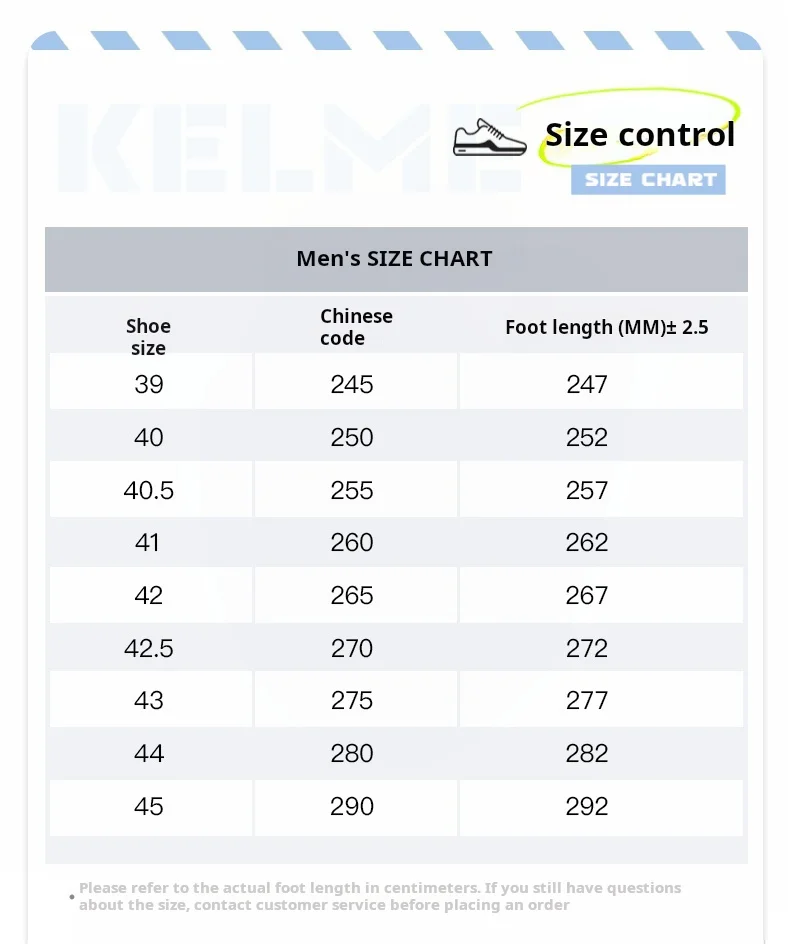Select shoe size 39 cell
Image resolution: width=790 pixels, height=944 pixels.
(149, 384)
